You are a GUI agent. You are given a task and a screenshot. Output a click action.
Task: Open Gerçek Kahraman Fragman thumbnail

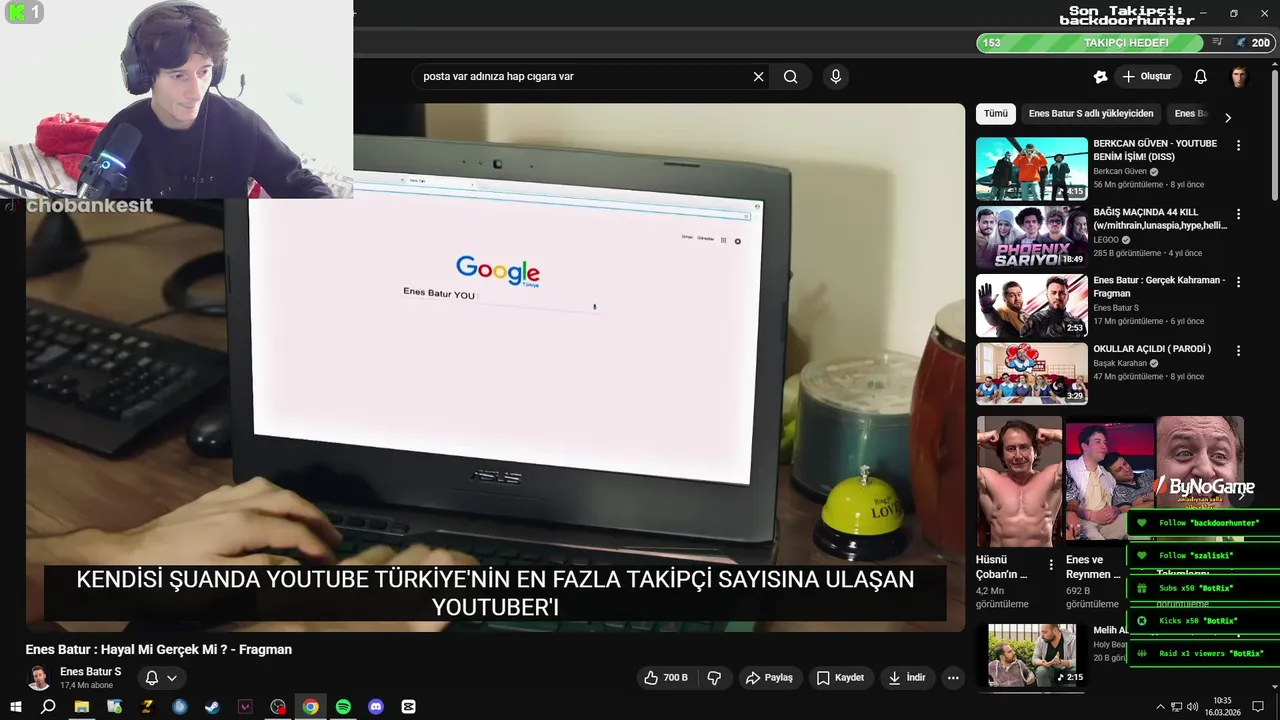1032,306
